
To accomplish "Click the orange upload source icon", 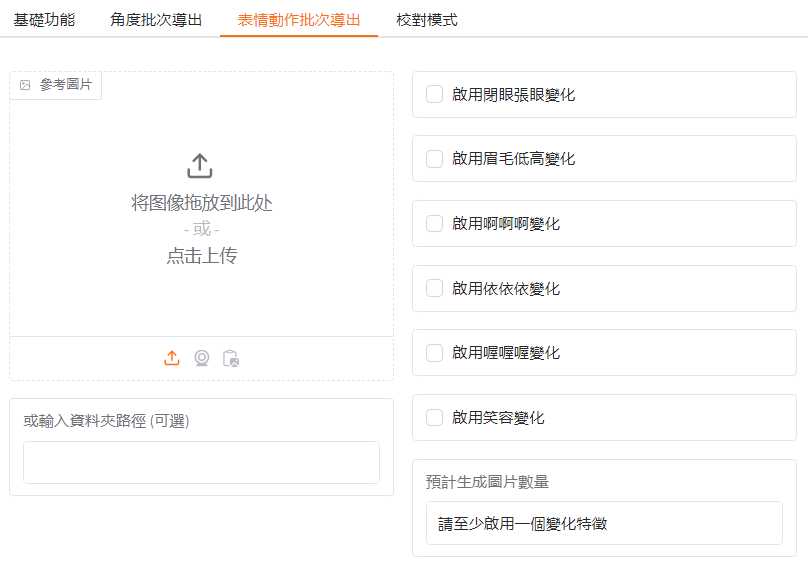I will point(172,358).
